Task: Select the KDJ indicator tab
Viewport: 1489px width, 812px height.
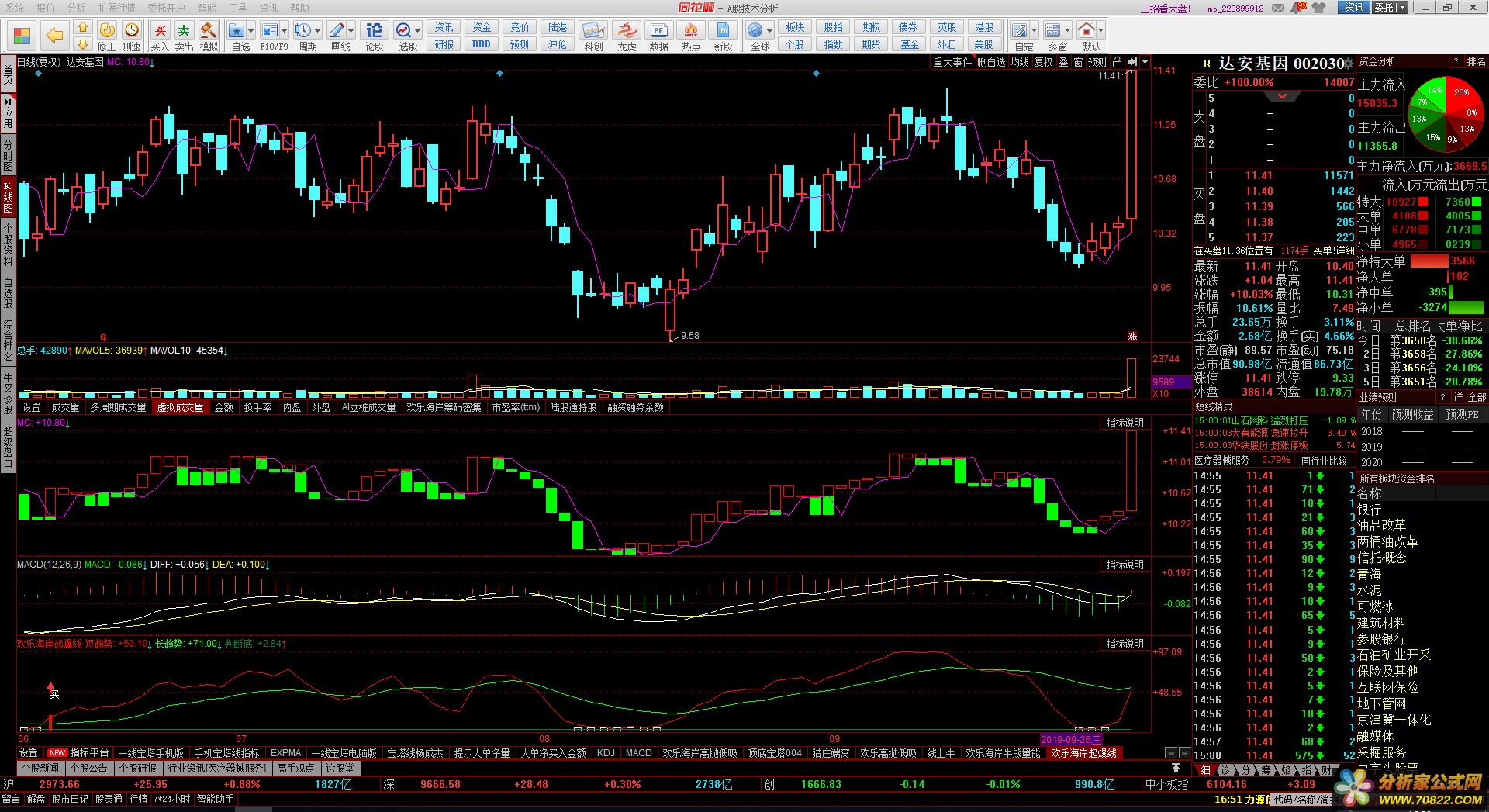Action: pos(606,752)
